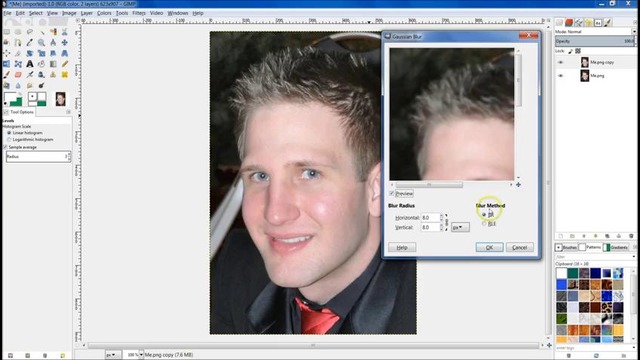Open the Filters menu

click(x=139, y=13)
